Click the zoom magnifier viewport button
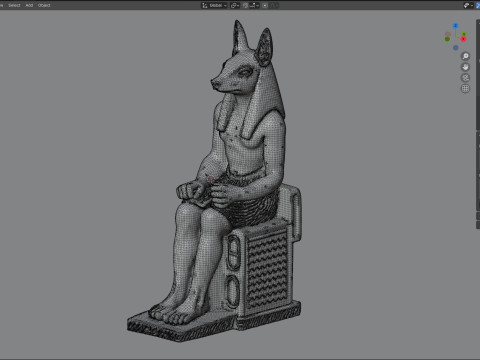 click(x=465, y=56)
